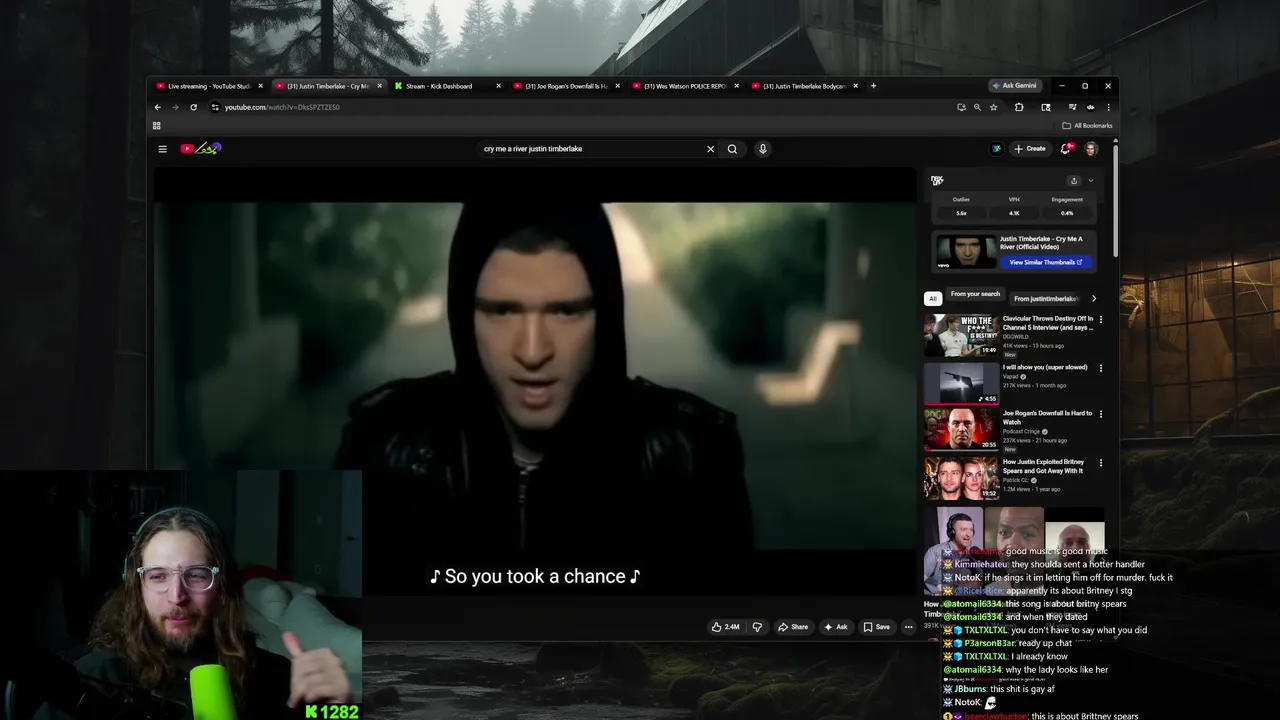1280x720 pixels.
Task: Open Joe Rogan's Downfall video thumbnail
Action: pyautogui.click(x=961, y=429)
